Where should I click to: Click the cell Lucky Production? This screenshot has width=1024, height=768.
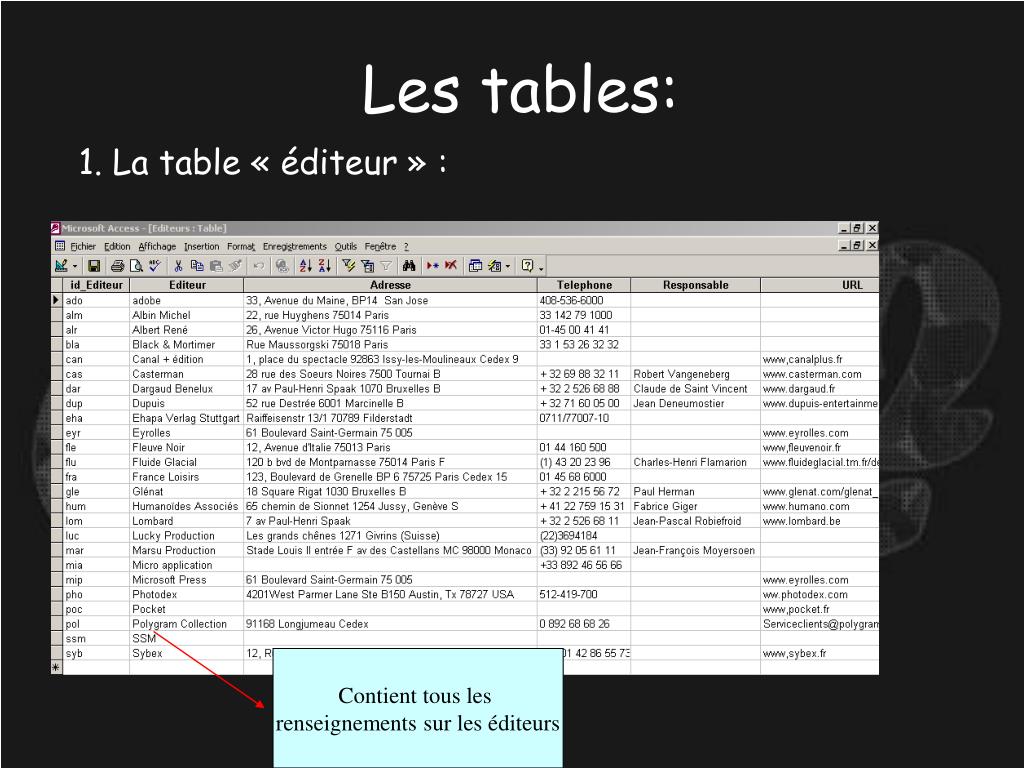click(187, 536)
